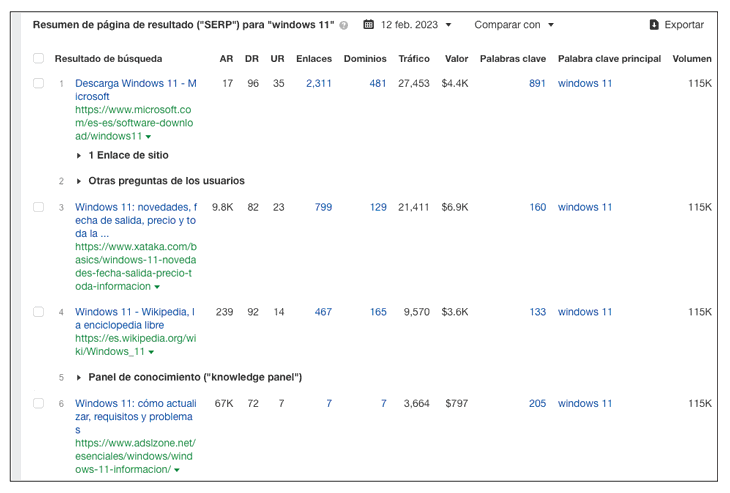Tick checkbox for the Wikipedia result

tap(39, 313)
